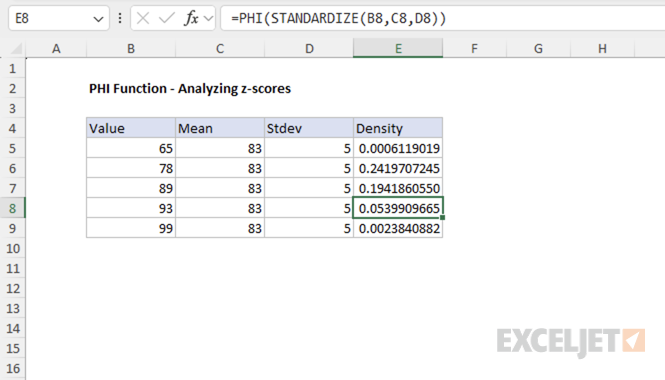Click the 'Density' table header cell

[x=398, y=128]
